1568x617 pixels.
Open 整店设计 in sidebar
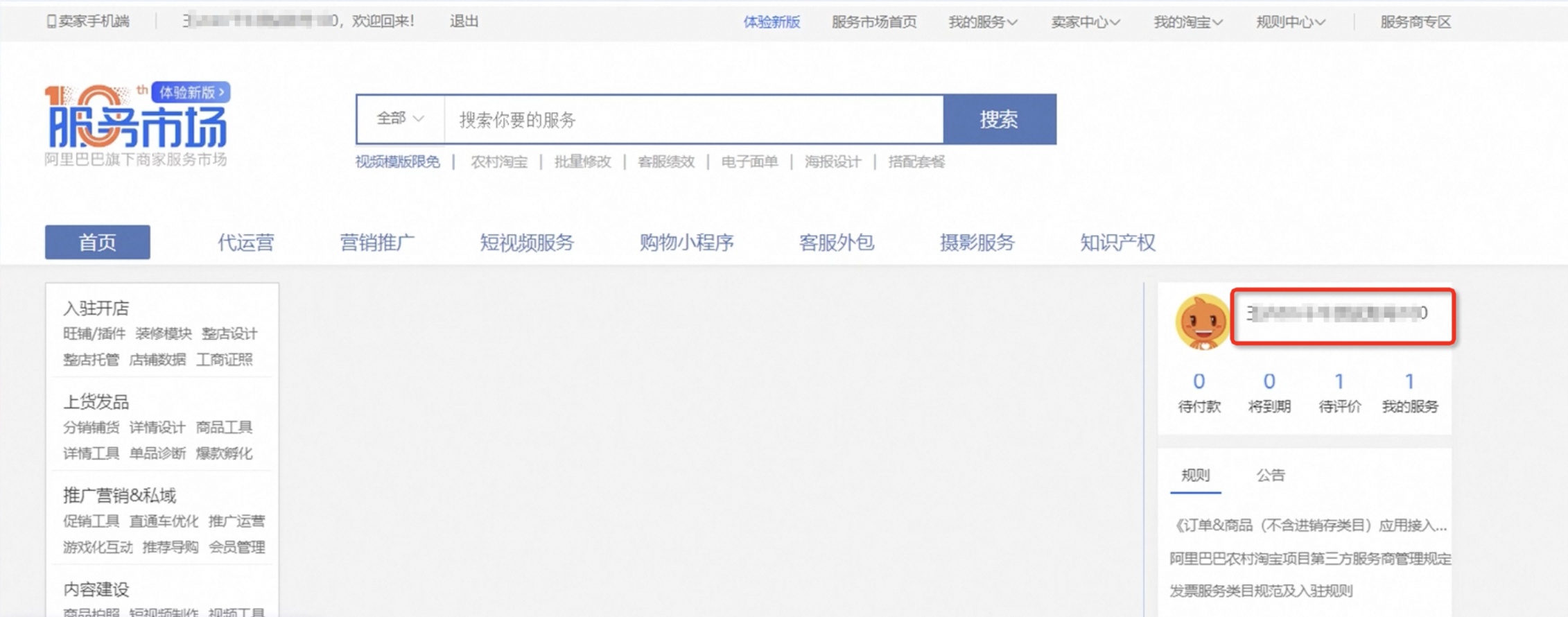[229, 333]
